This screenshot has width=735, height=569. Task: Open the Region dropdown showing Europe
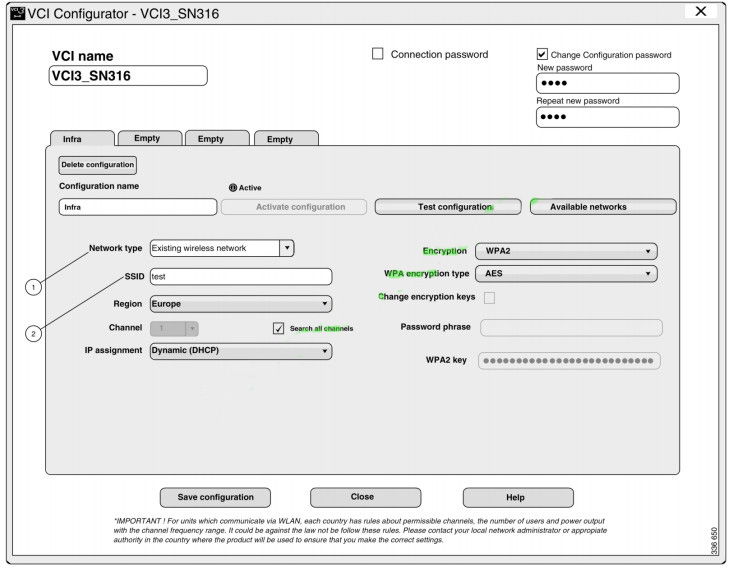[241, 304]
